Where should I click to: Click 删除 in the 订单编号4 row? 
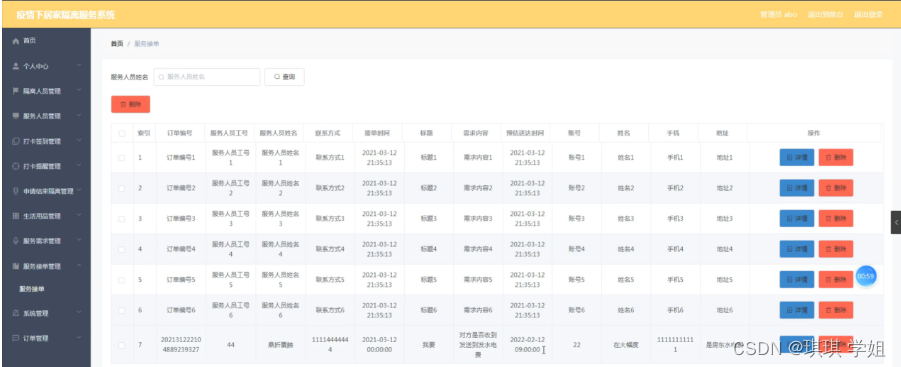click(x=835, y=249)
